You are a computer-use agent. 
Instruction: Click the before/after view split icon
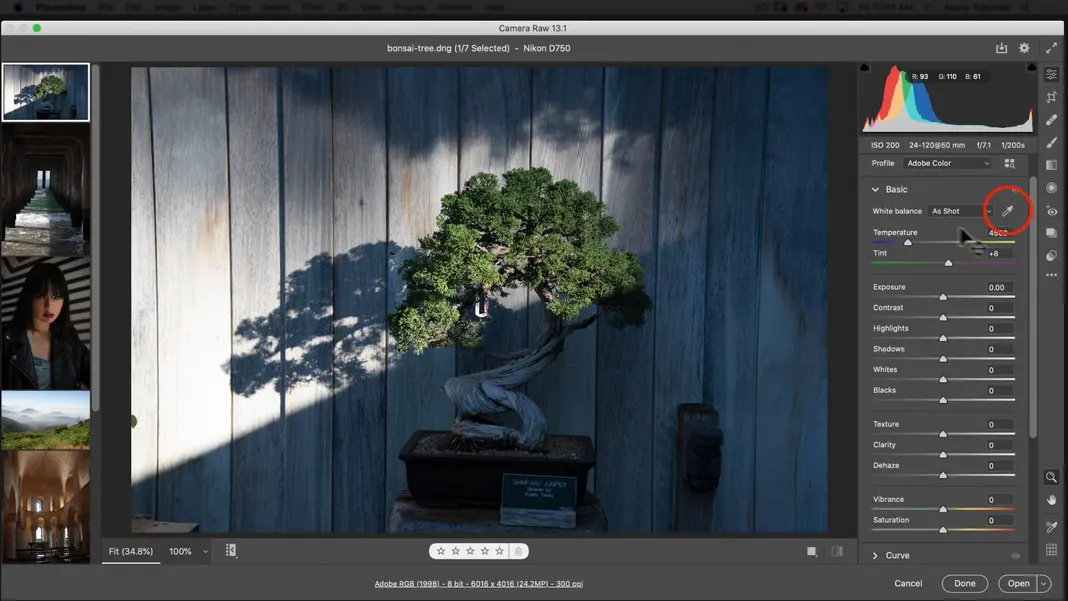tap(837, 551)
